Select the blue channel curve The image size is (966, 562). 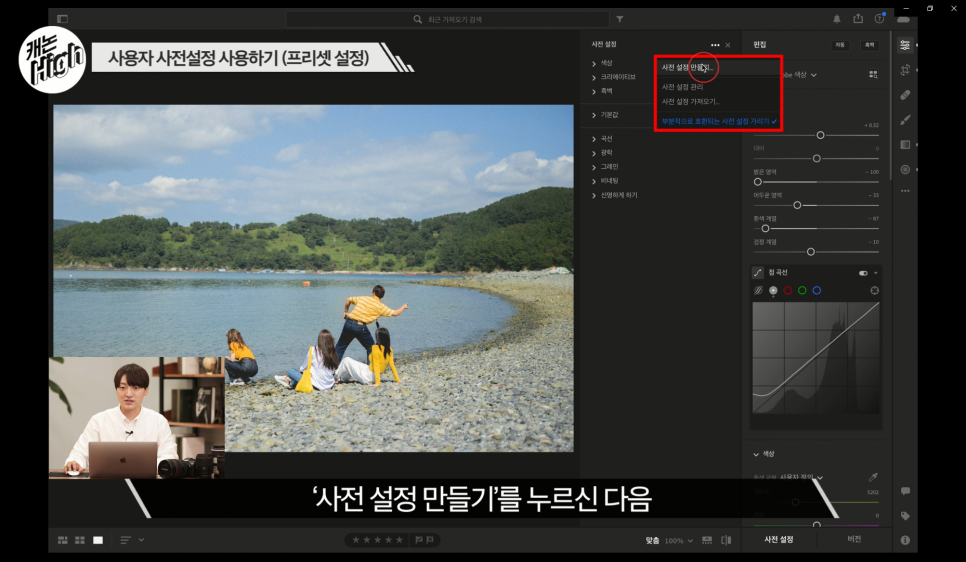817,290
